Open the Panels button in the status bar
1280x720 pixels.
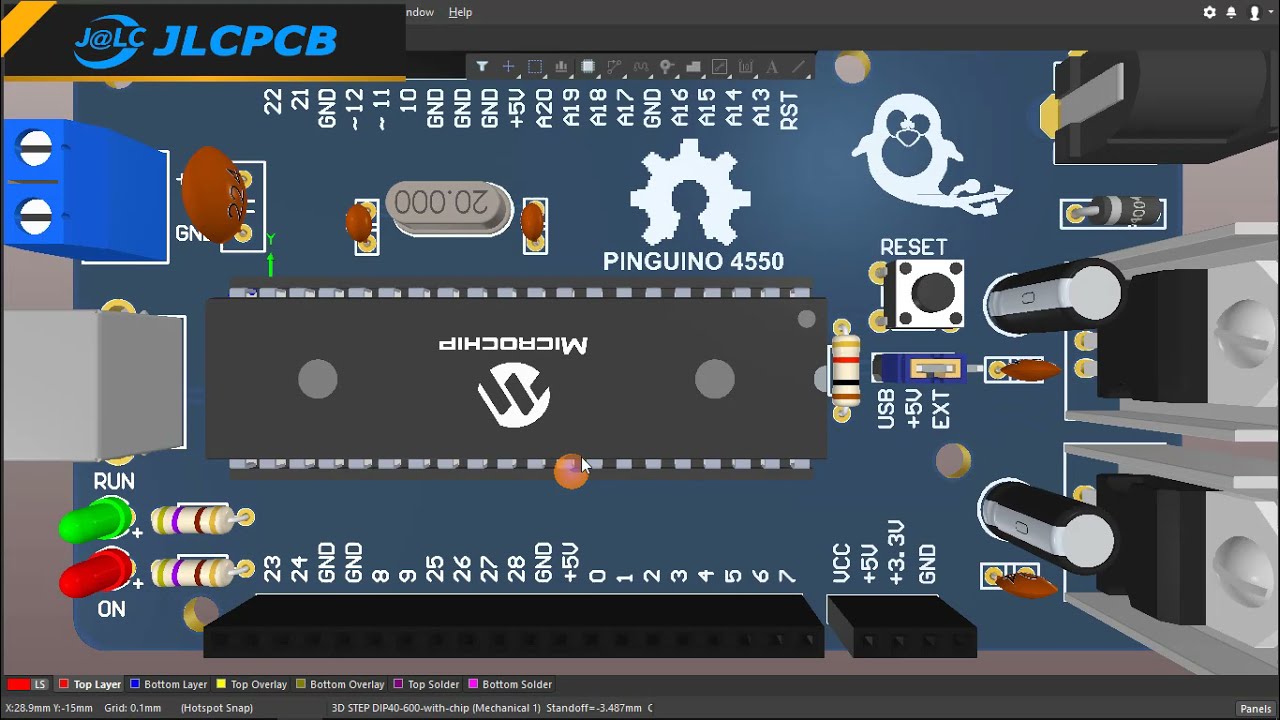(x=1255, y=708)
